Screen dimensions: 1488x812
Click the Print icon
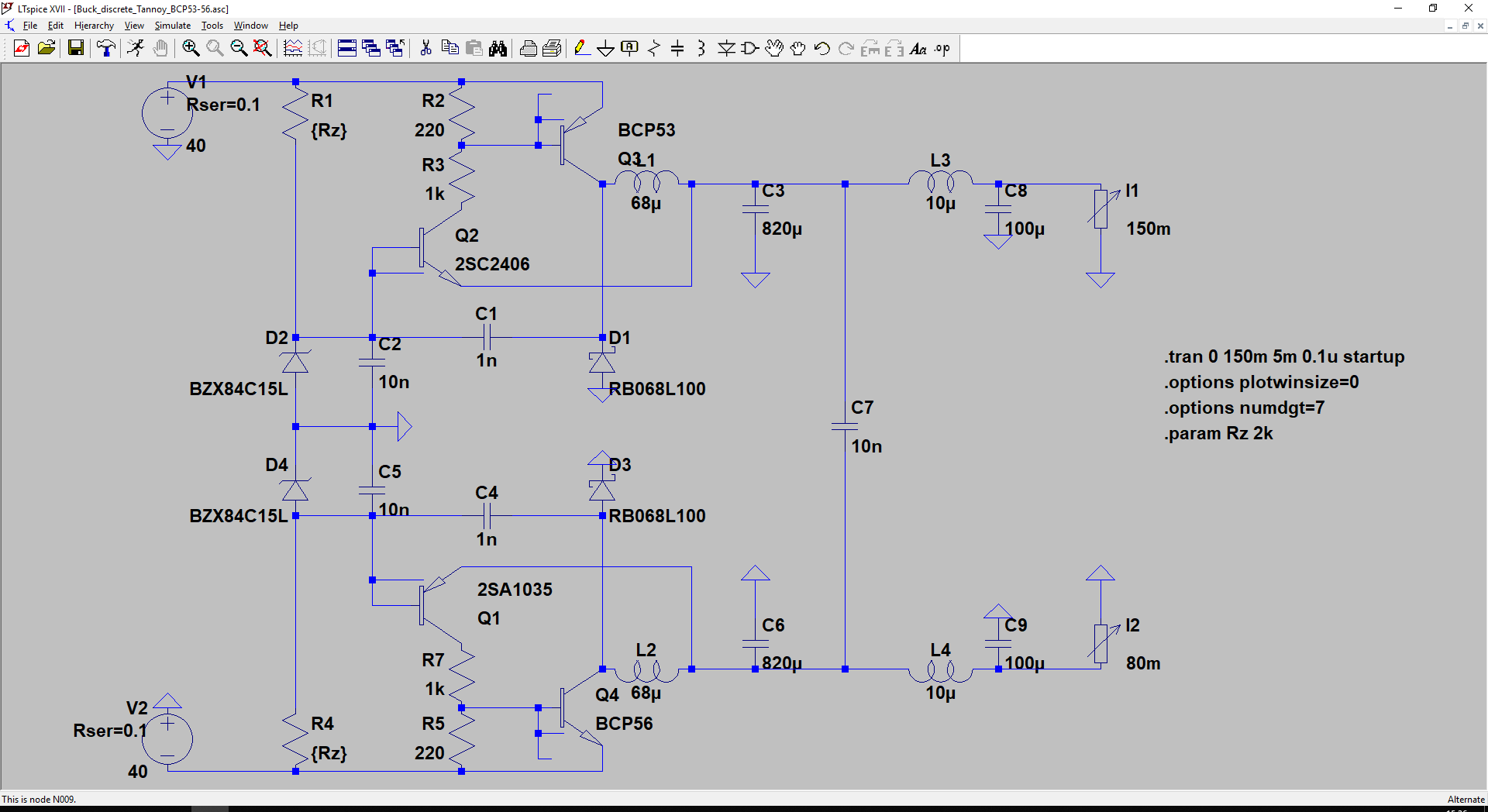tap(529, 49)
